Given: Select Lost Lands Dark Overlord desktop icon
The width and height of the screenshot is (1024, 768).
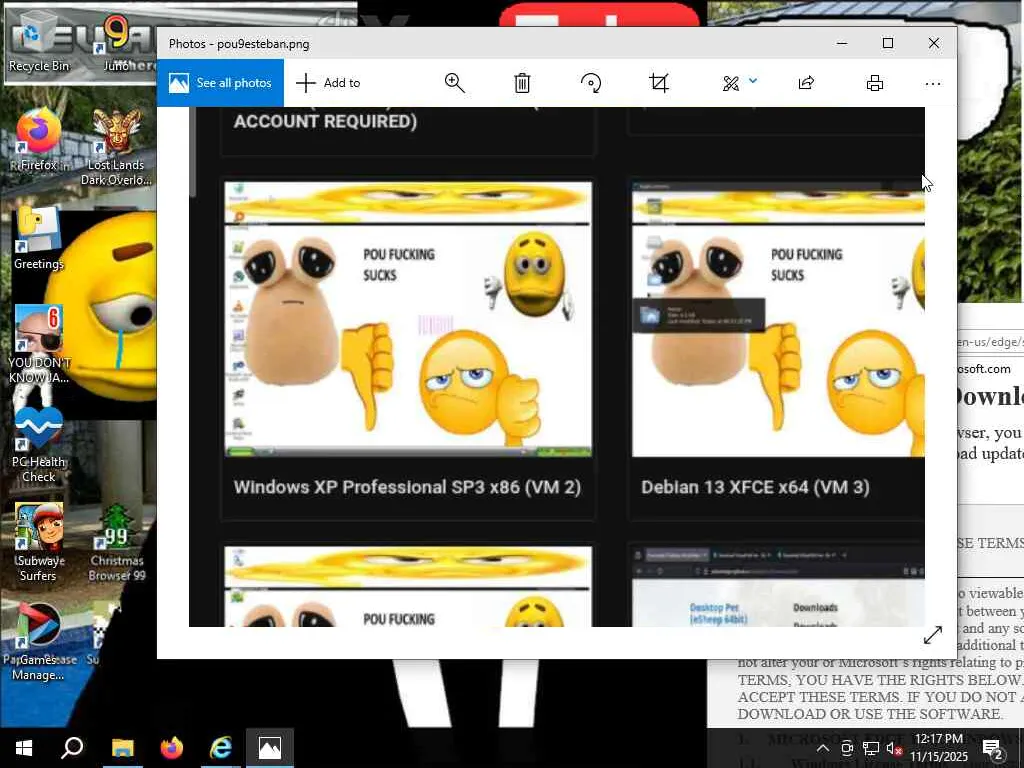Looking at the screenshot, I should [116, 148].
